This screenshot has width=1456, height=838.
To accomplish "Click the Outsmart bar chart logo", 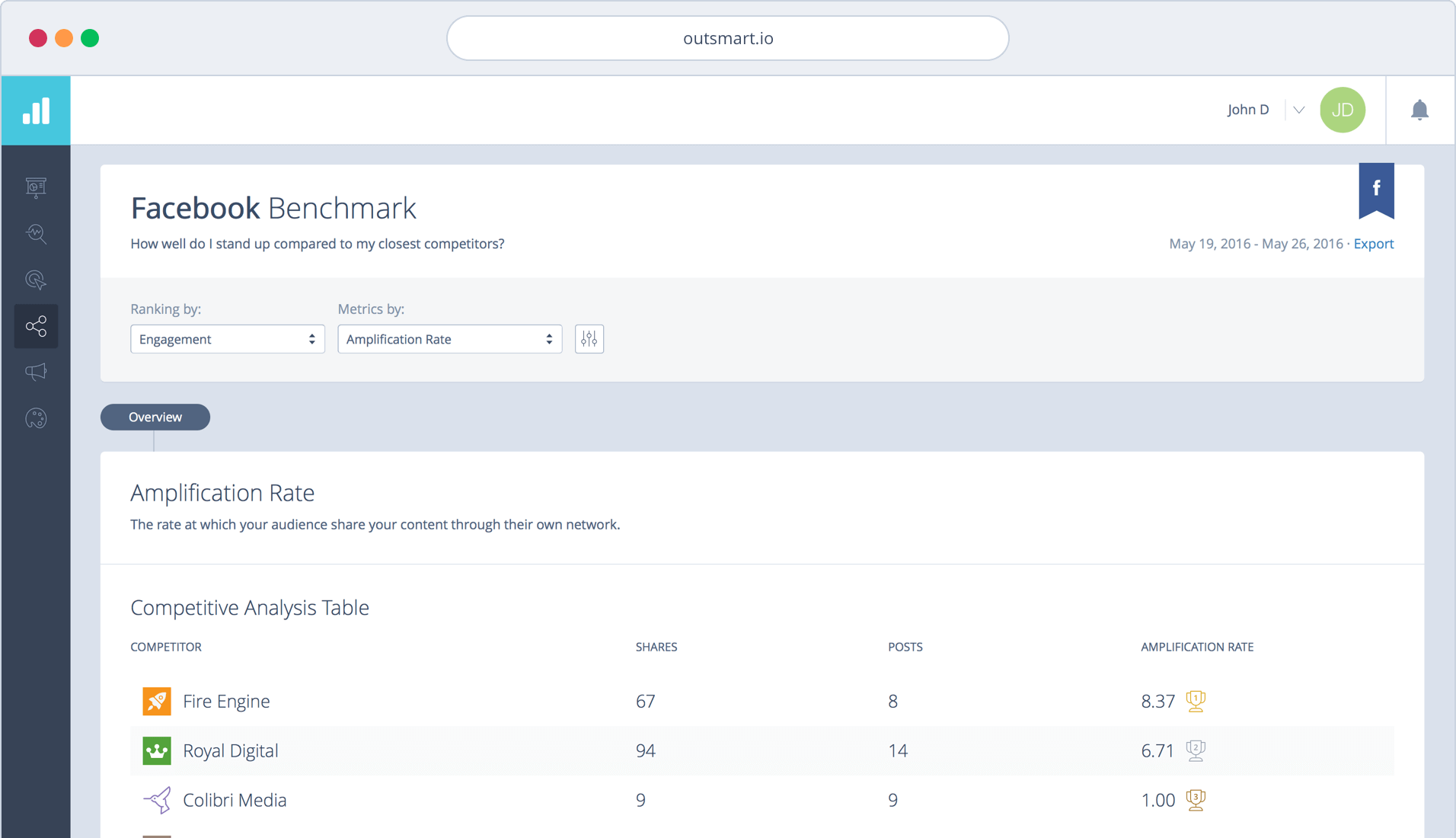I will (36, 110).
